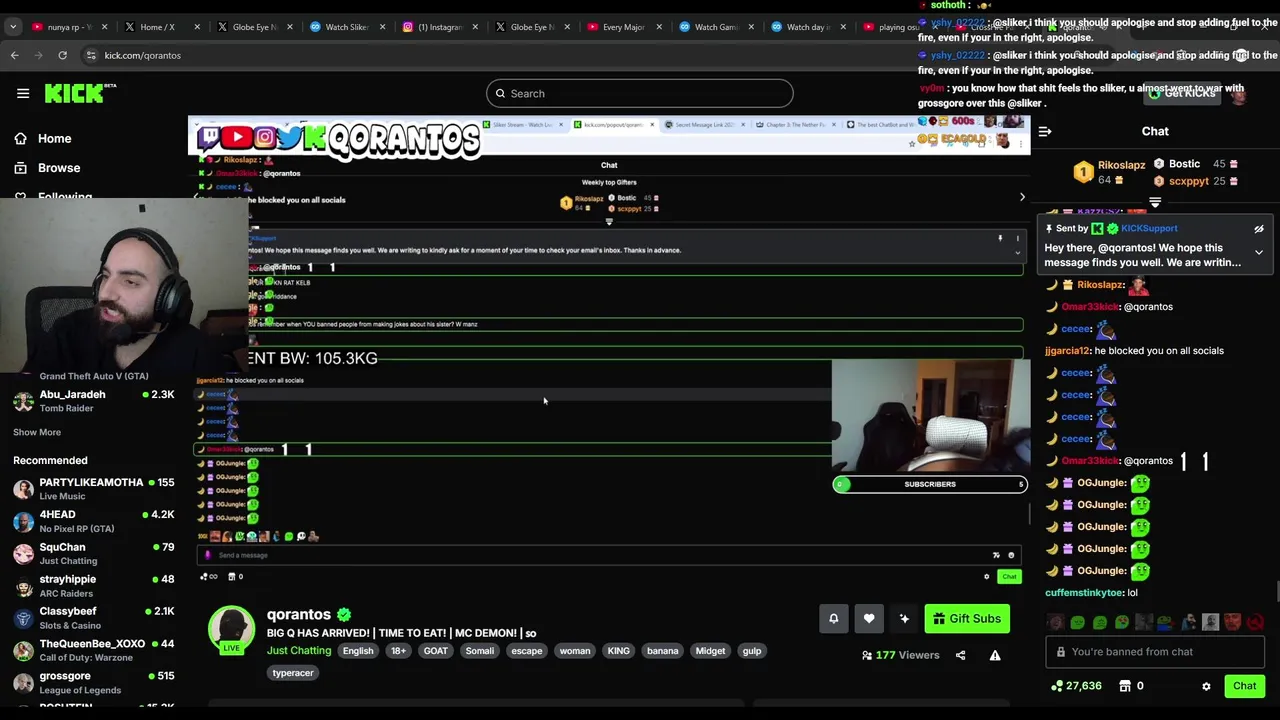The image size is (1280, 720).
Task: Click the chat panel scrollbar
Action: click(1277, 592)
